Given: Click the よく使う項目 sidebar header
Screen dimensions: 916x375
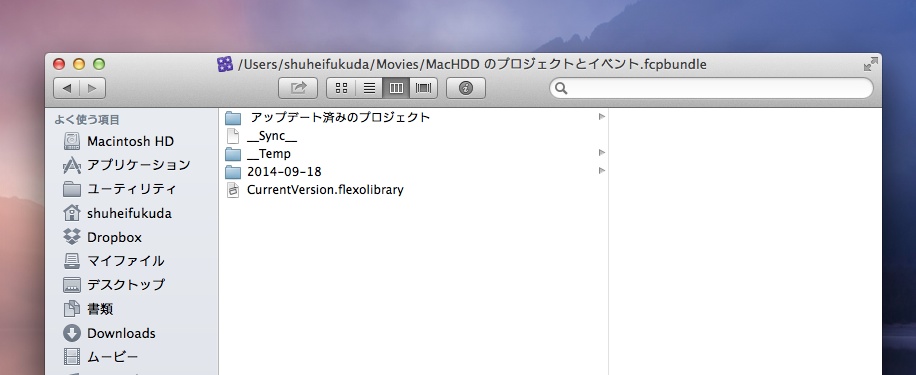Looking at the screenshot, I should point(87,120).
